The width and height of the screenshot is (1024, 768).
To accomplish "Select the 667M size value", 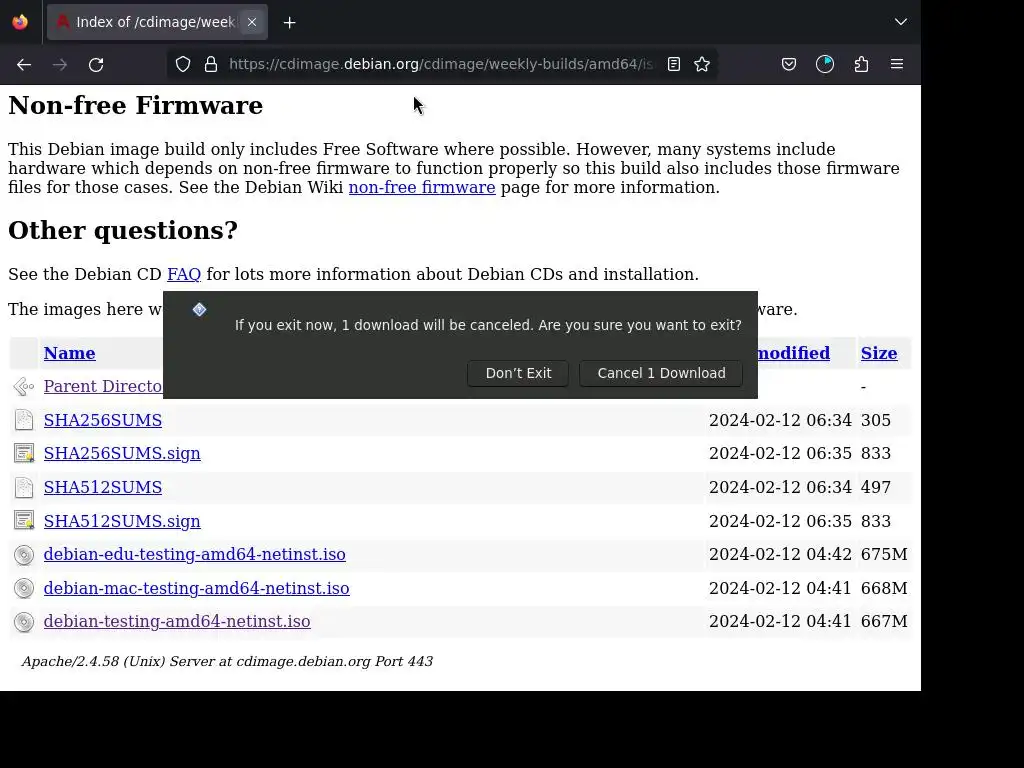I will click(884, 622).
